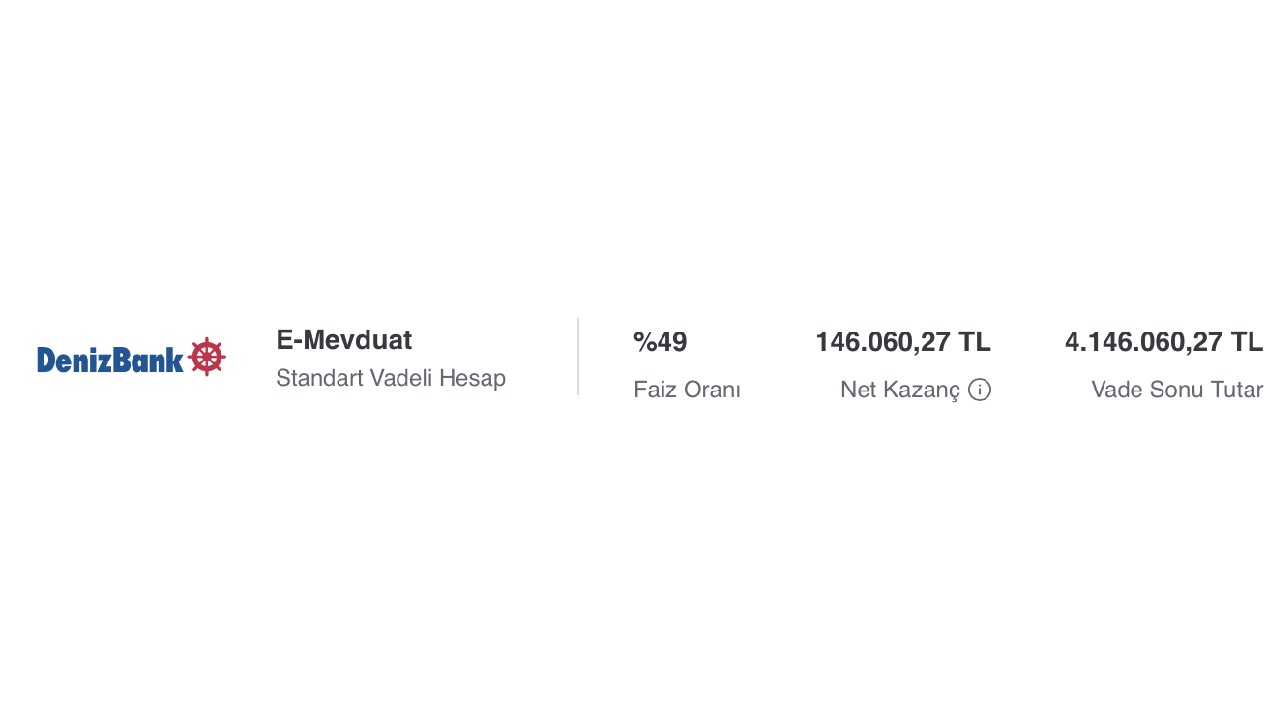Open the E-Mevduat product title
The height and width of the screenshot is (720, 1280).
point(344,340)
